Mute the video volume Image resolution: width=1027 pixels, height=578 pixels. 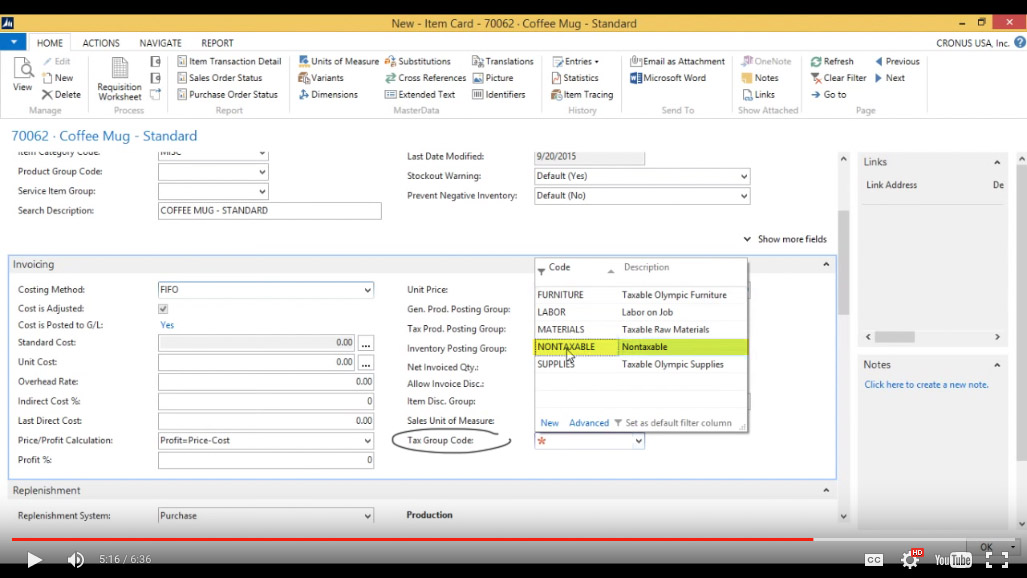75,560
